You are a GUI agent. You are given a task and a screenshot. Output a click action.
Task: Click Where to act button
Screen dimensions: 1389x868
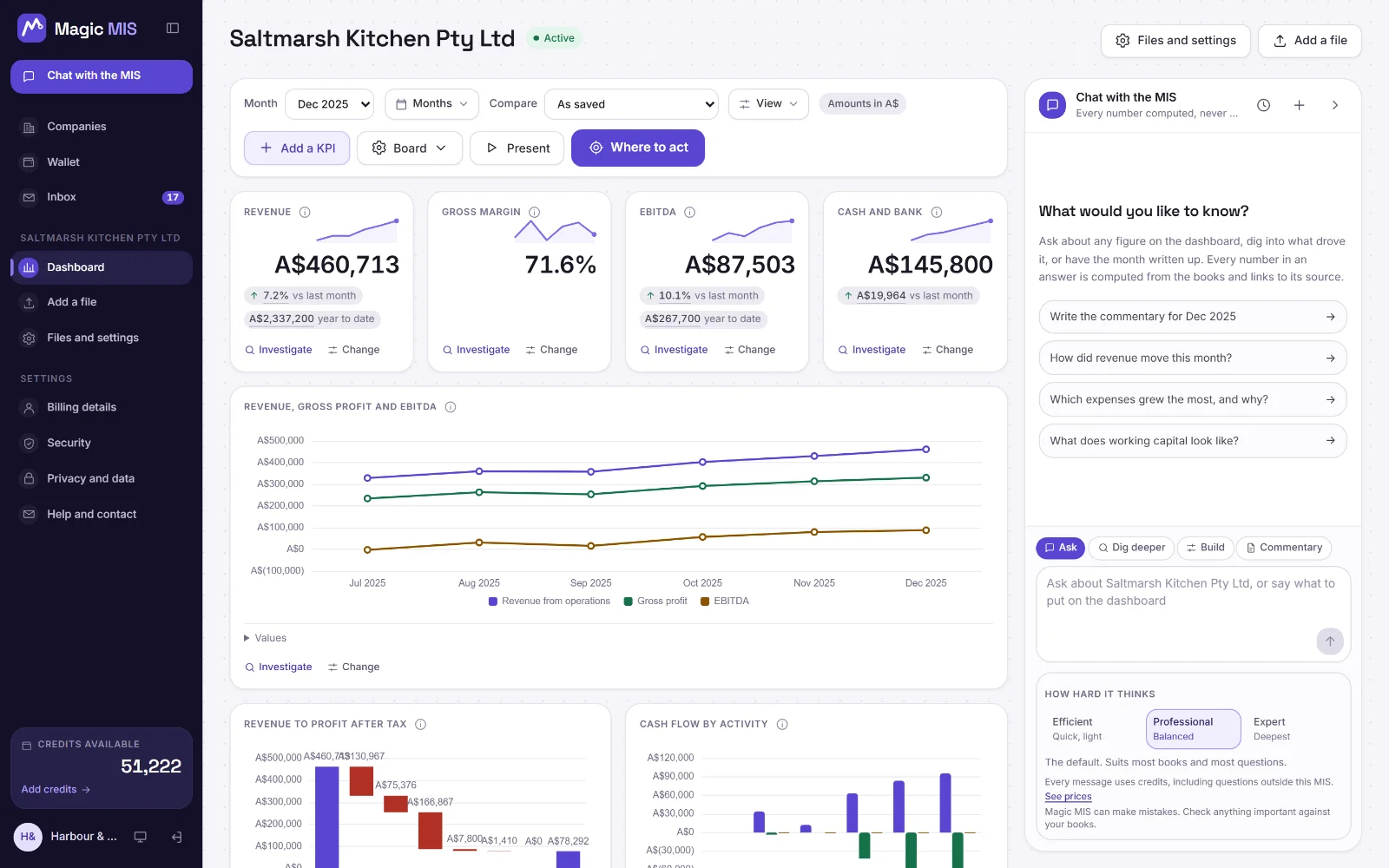pos(638,148)
